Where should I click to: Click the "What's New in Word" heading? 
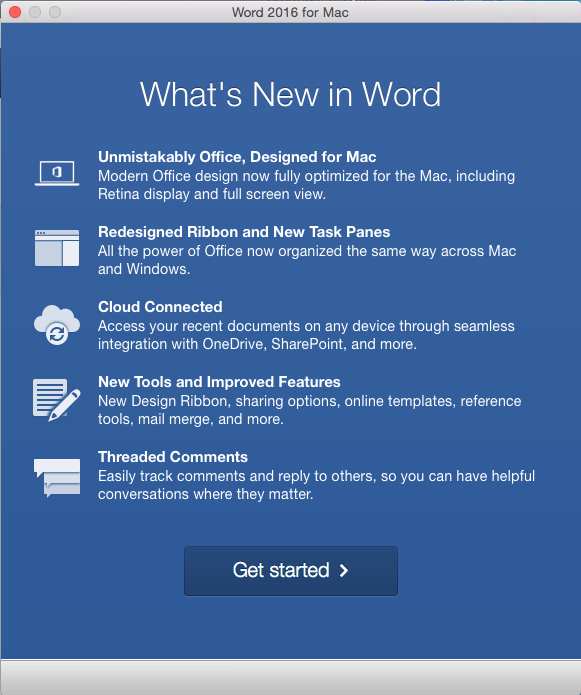290,94
